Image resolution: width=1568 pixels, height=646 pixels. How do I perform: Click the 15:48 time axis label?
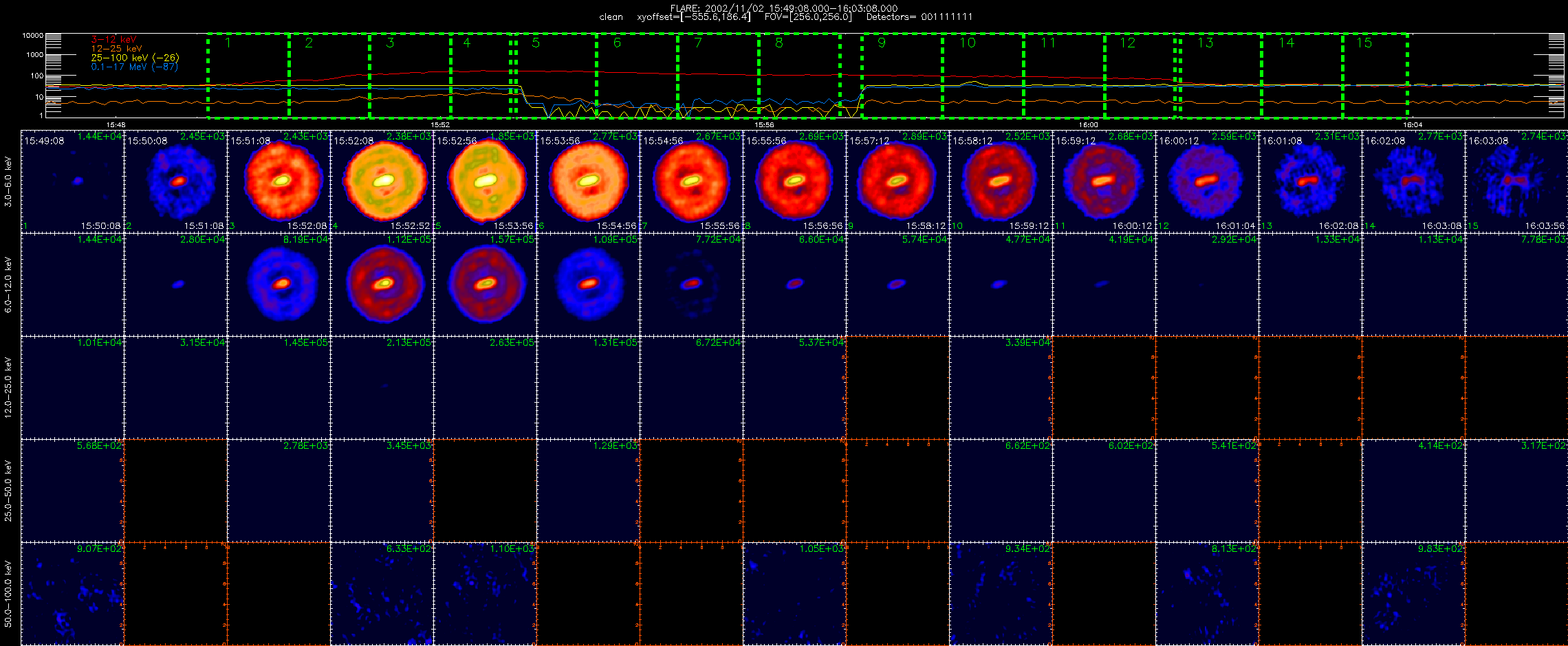pos(116,124)
